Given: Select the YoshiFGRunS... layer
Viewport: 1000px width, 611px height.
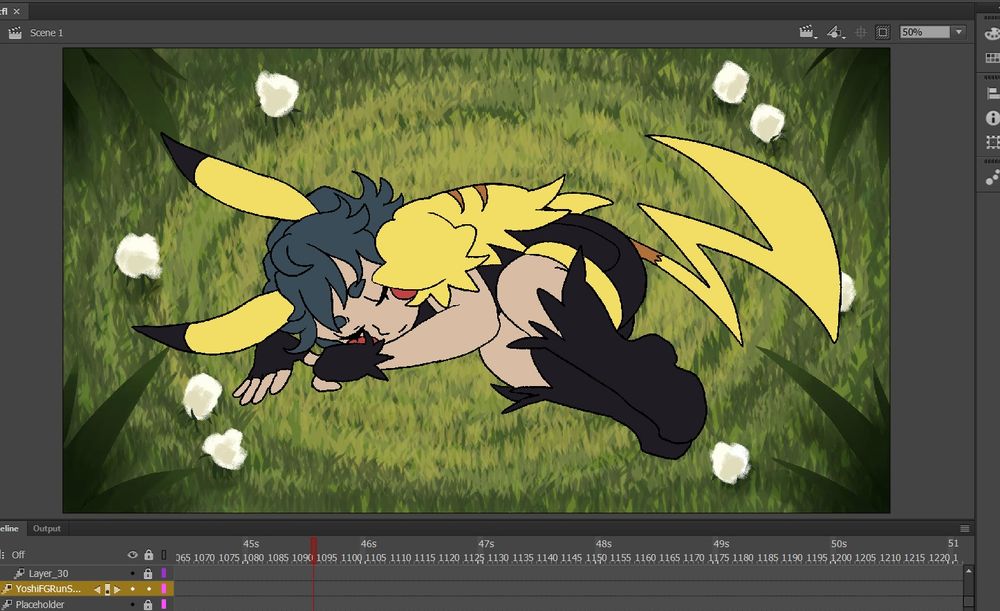Looking at the screenshot, I should (x=48, y=589).
